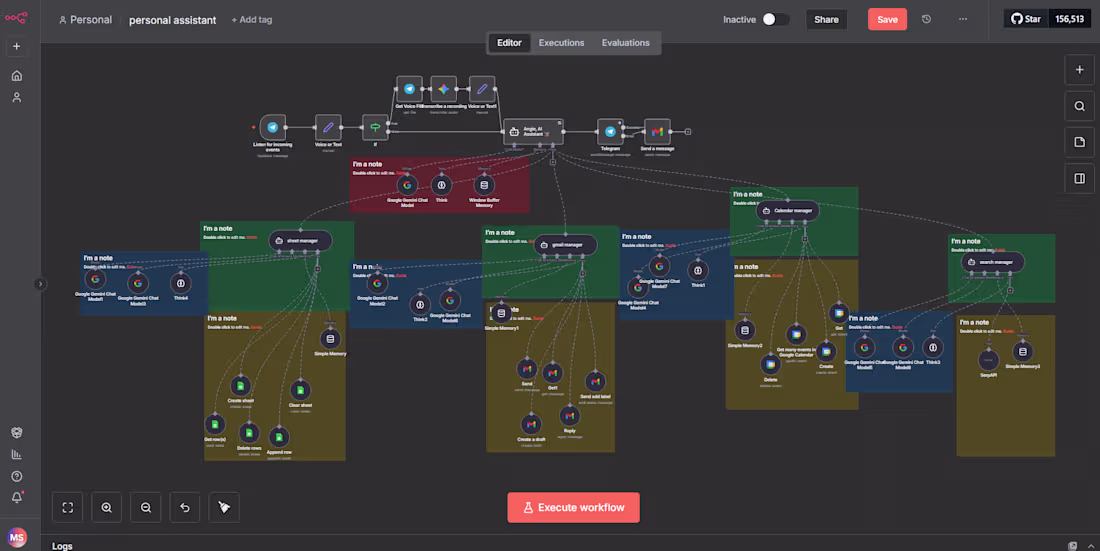Viewport: 1100px width, 551px height.
Task: Select the Send add label node
Action: (x=595, y=382)
